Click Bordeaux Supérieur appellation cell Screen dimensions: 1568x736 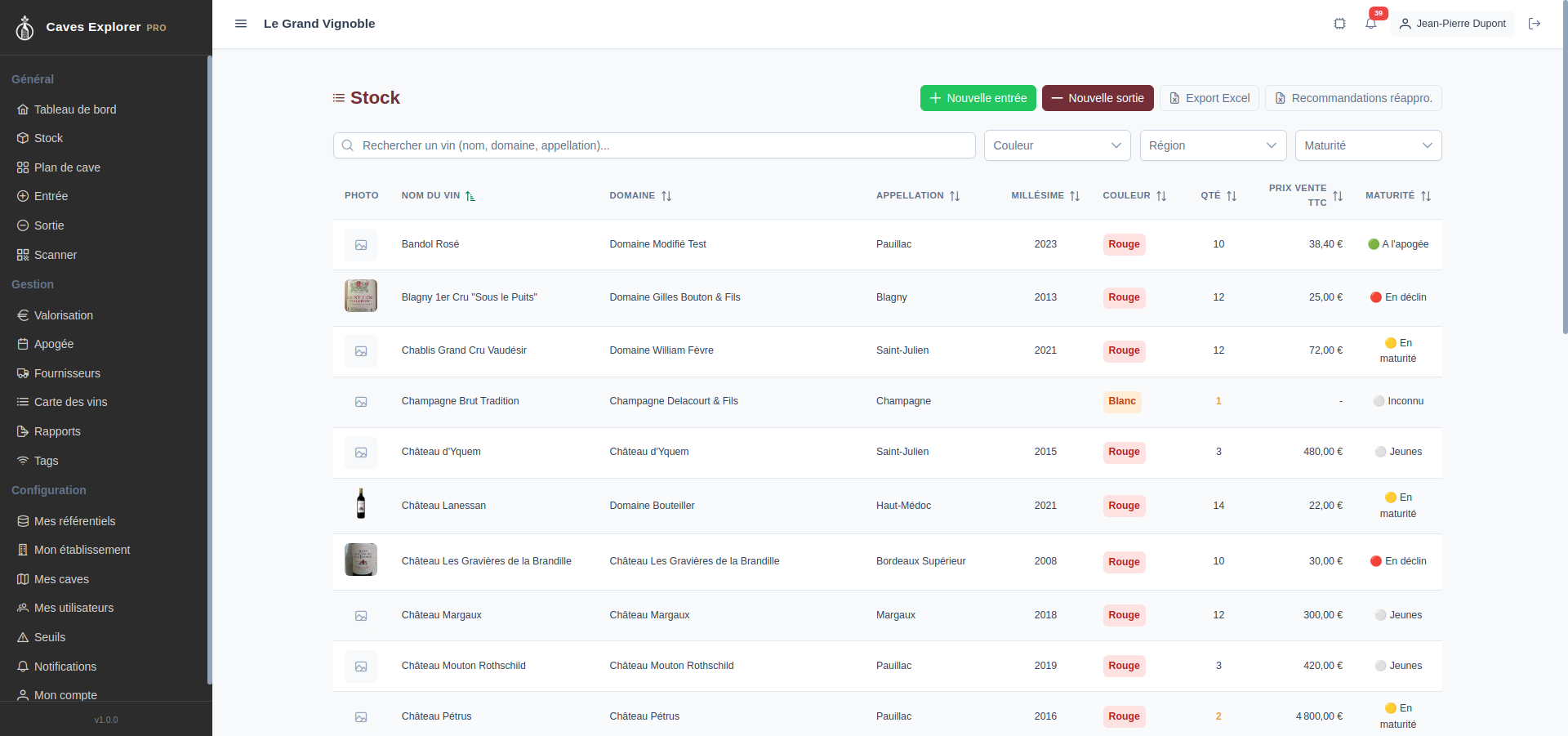click(920, 561)
